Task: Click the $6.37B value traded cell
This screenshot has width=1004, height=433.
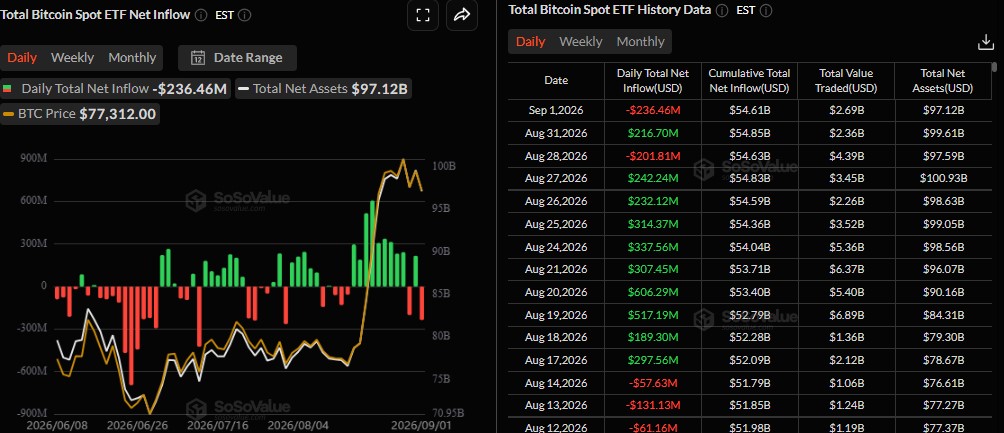Action: pos(846,270)
